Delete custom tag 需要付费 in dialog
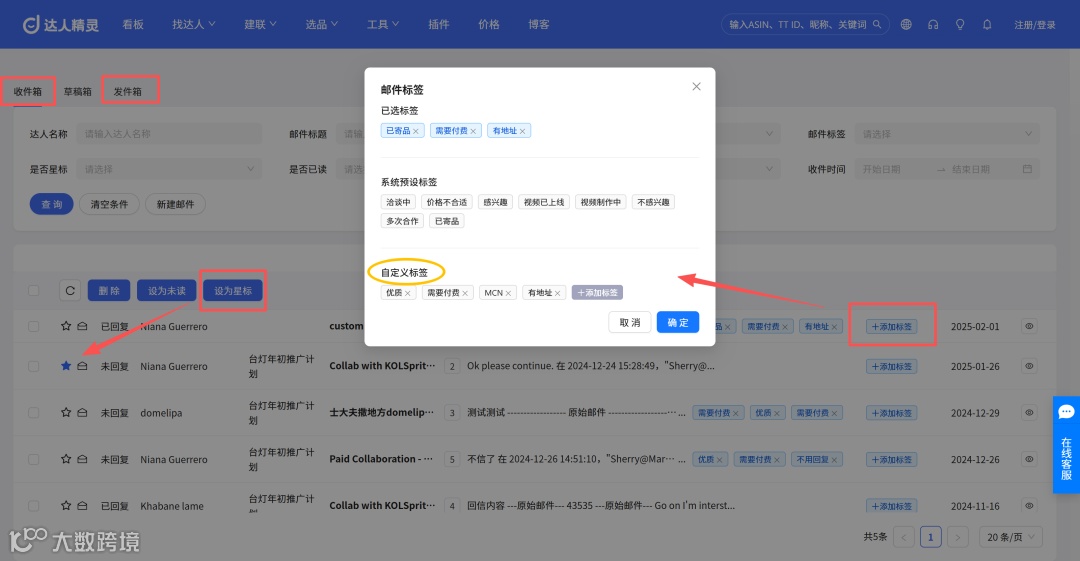The width and height of the screenshot is (1080, 561). [x=465, y=294]
